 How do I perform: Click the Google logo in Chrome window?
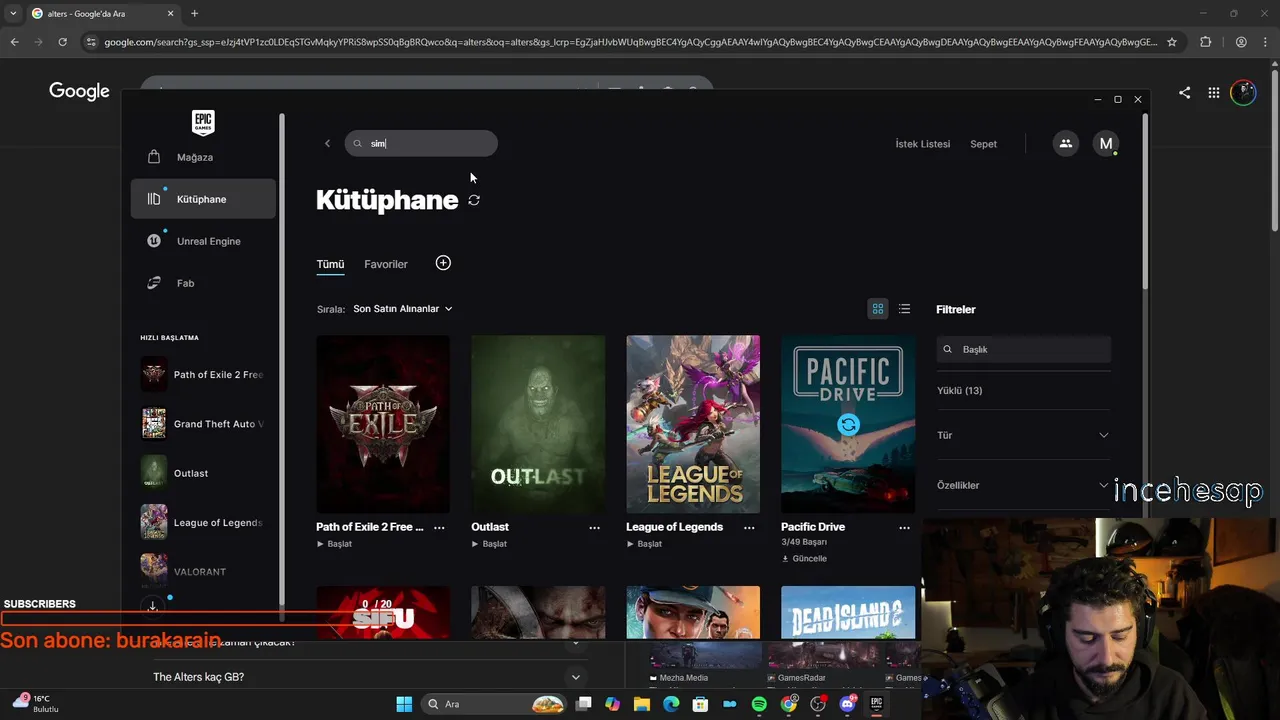coord(79,92)
